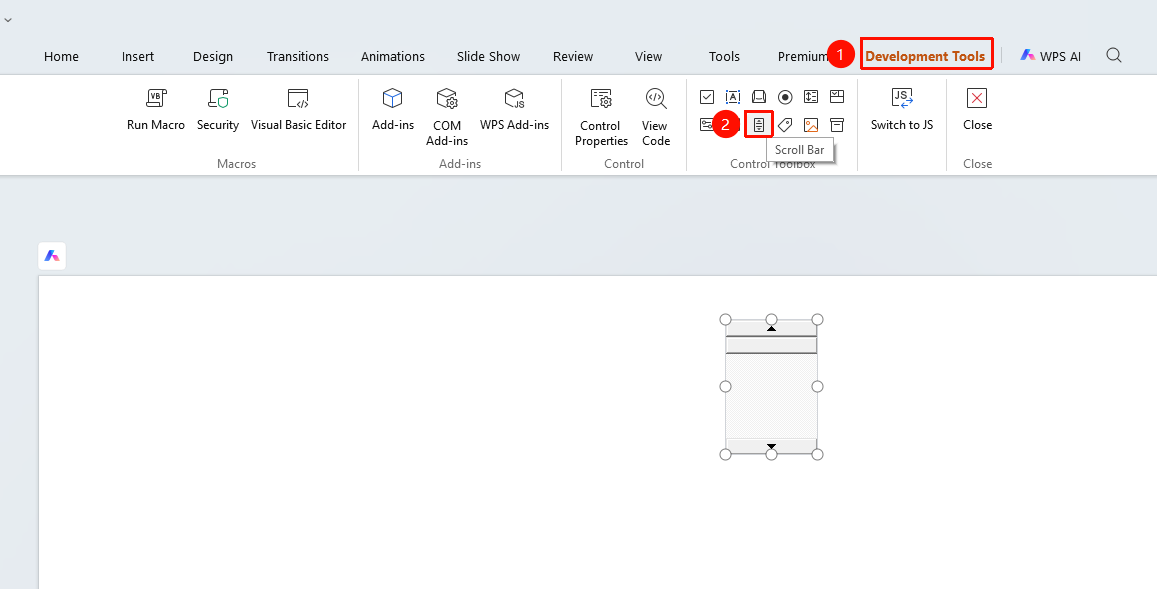
Task: Insert a Combo Box control
Action: 837,97
